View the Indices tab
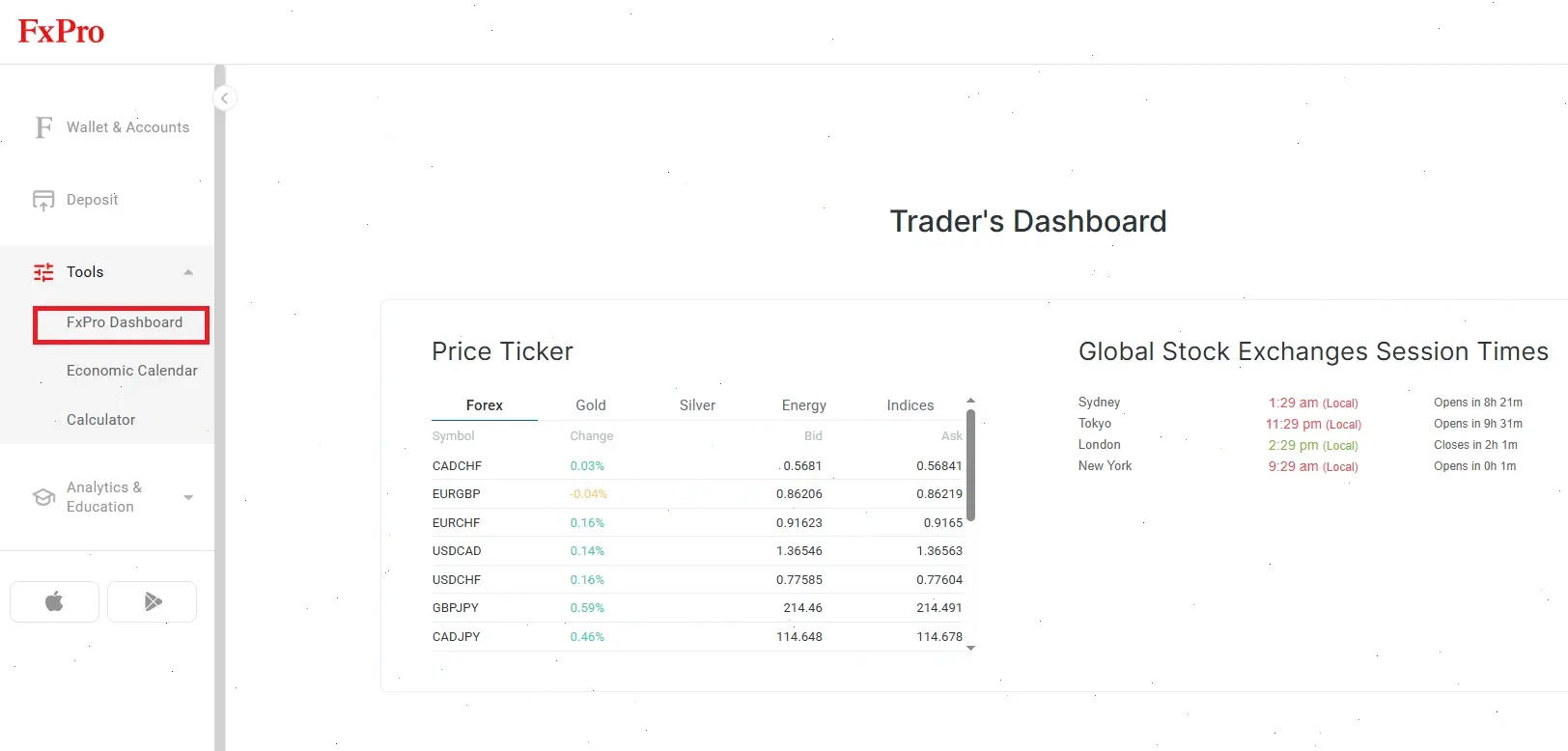Screen dimensions: 1568x751 909,404
